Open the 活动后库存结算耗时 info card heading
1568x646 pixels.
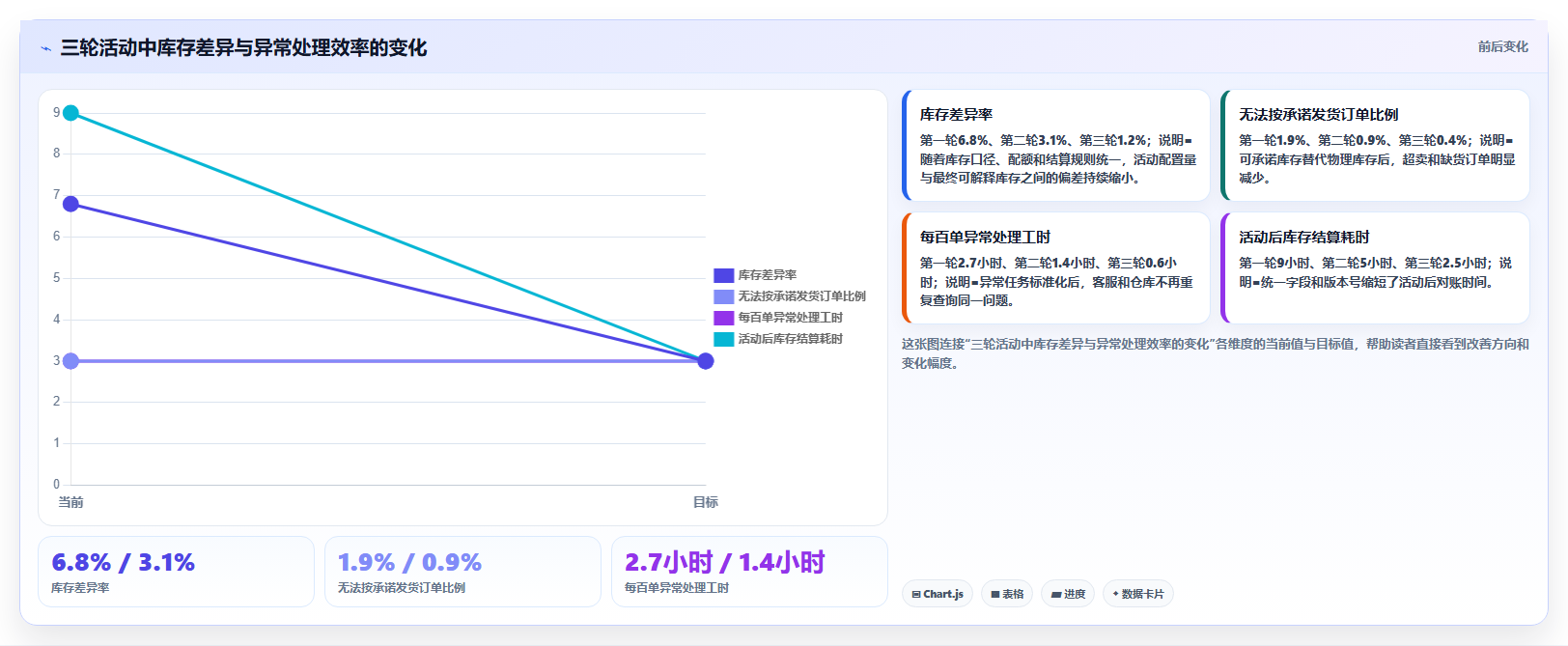click(x=1304, y=237)
